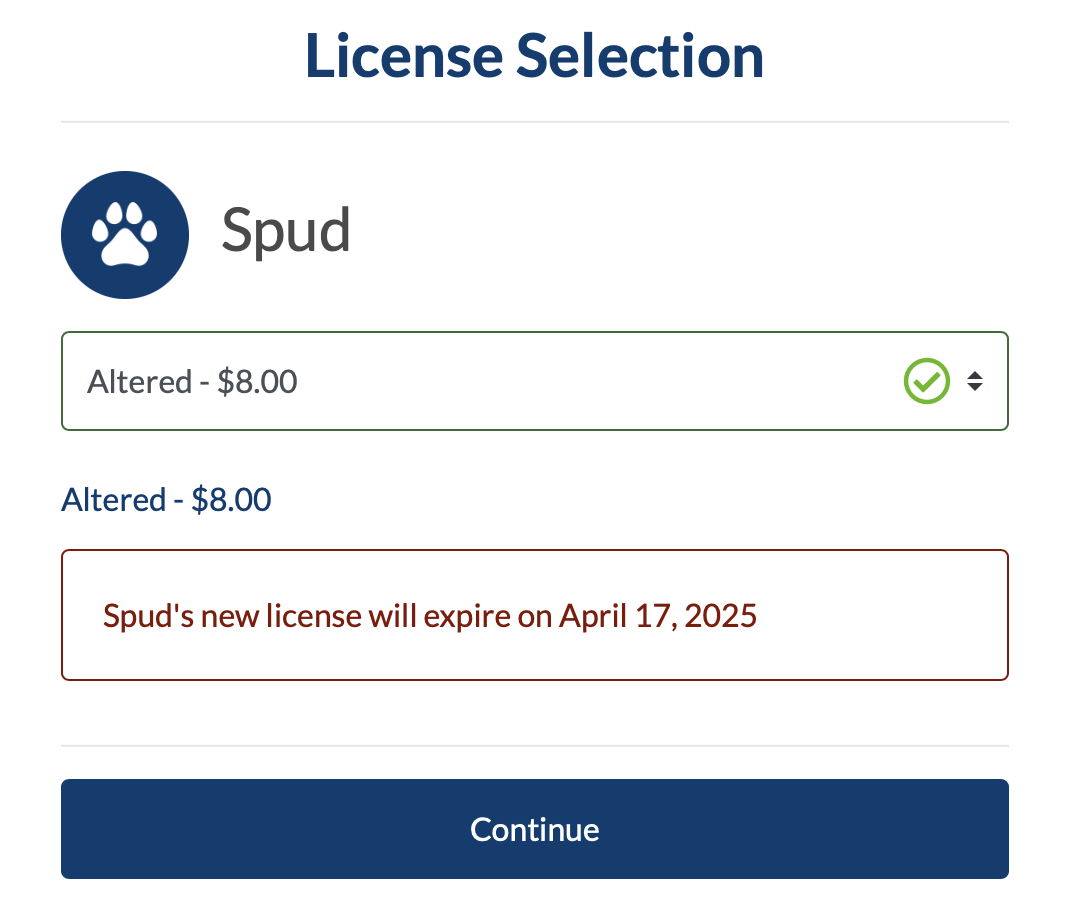Click the paw icon inside the blue circle
The width and height of the screenshot is (1072, 918).
(x=124, y=233)
